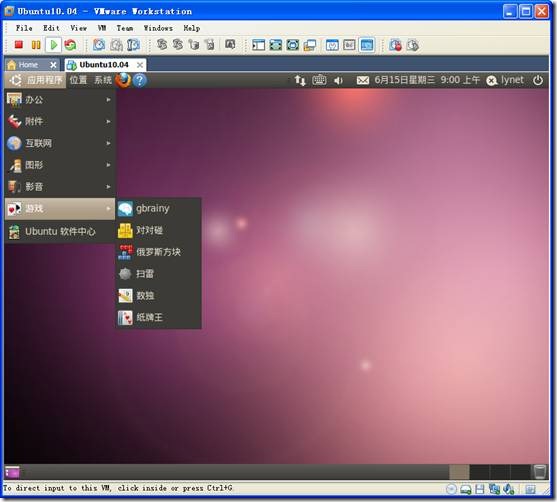This screenshot has height=502, width=557.
Task: Click the Capture Movie record icon
Action: [x=395, y=45]
